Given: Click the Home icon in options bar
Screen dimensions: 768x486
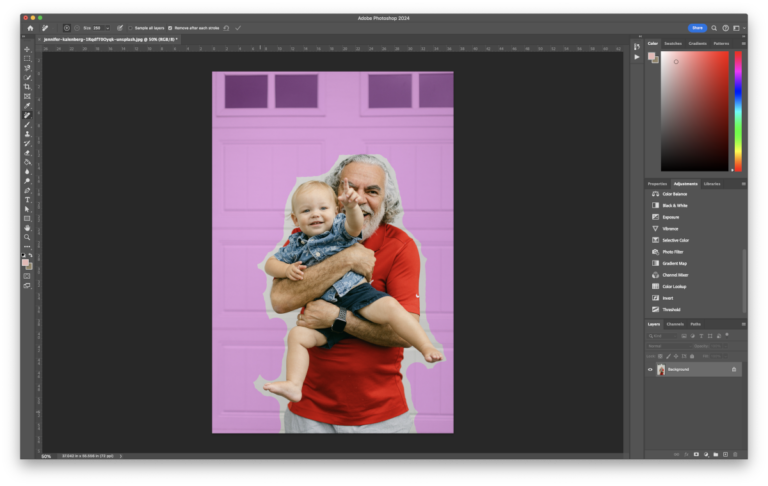Looking at the screenshot, I should point(30,28).
